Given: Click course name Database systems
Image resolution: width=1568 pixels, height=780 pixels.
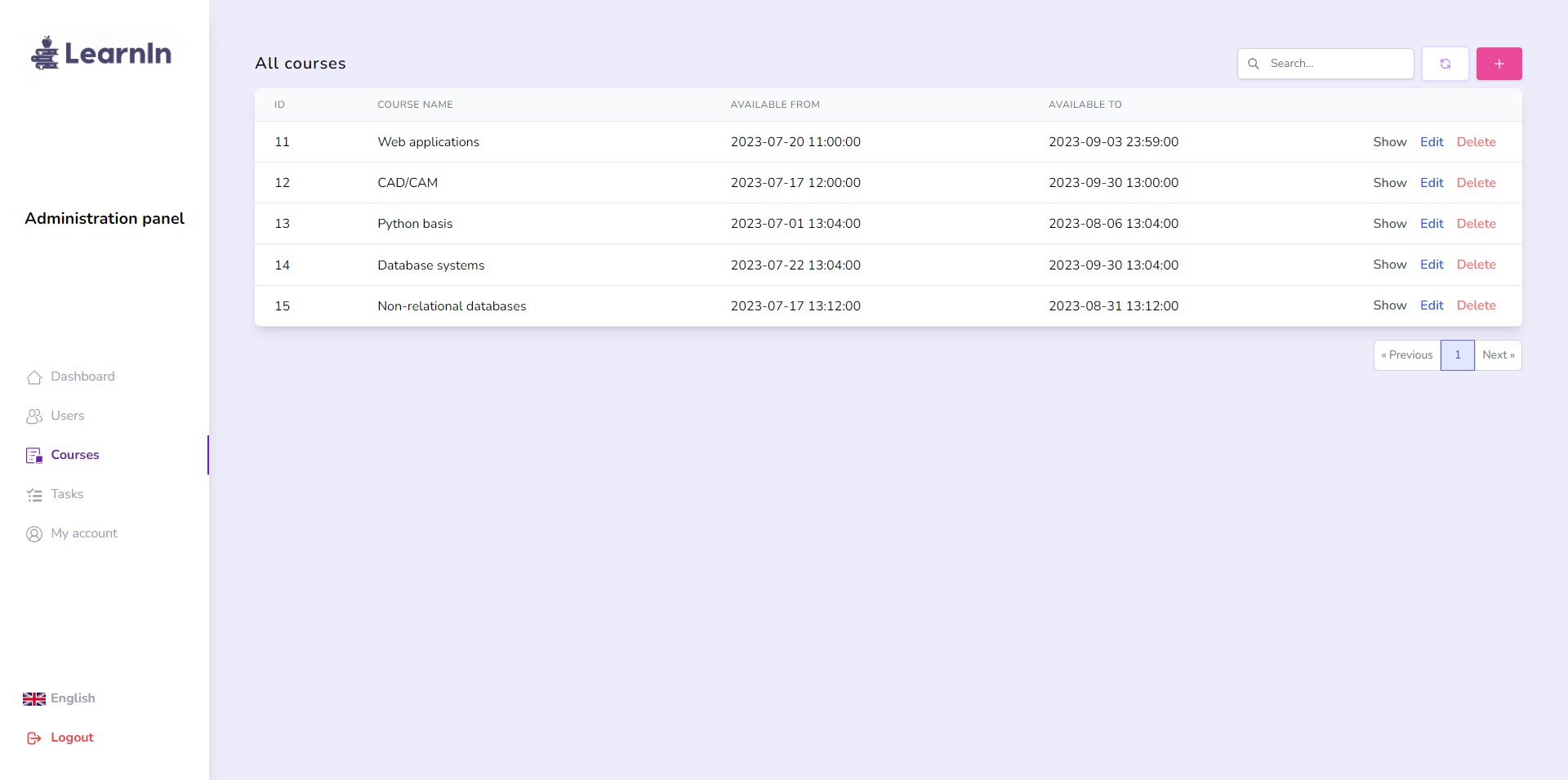Looking at the screenshot, I should click(x=431, y=265).
